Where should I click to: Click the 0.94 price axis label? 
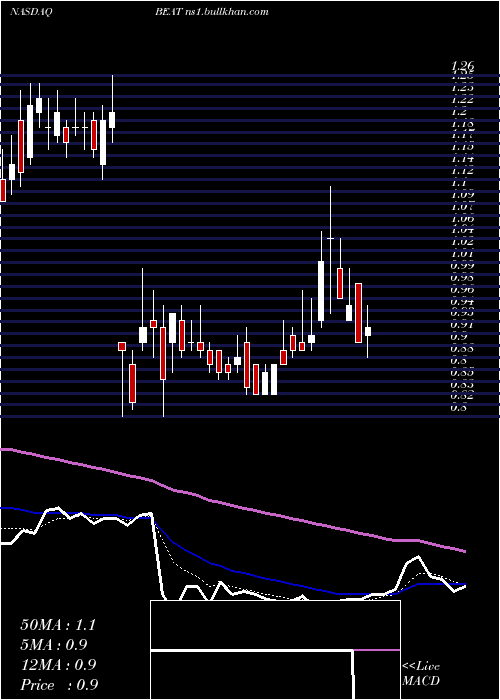pos(463,301)
